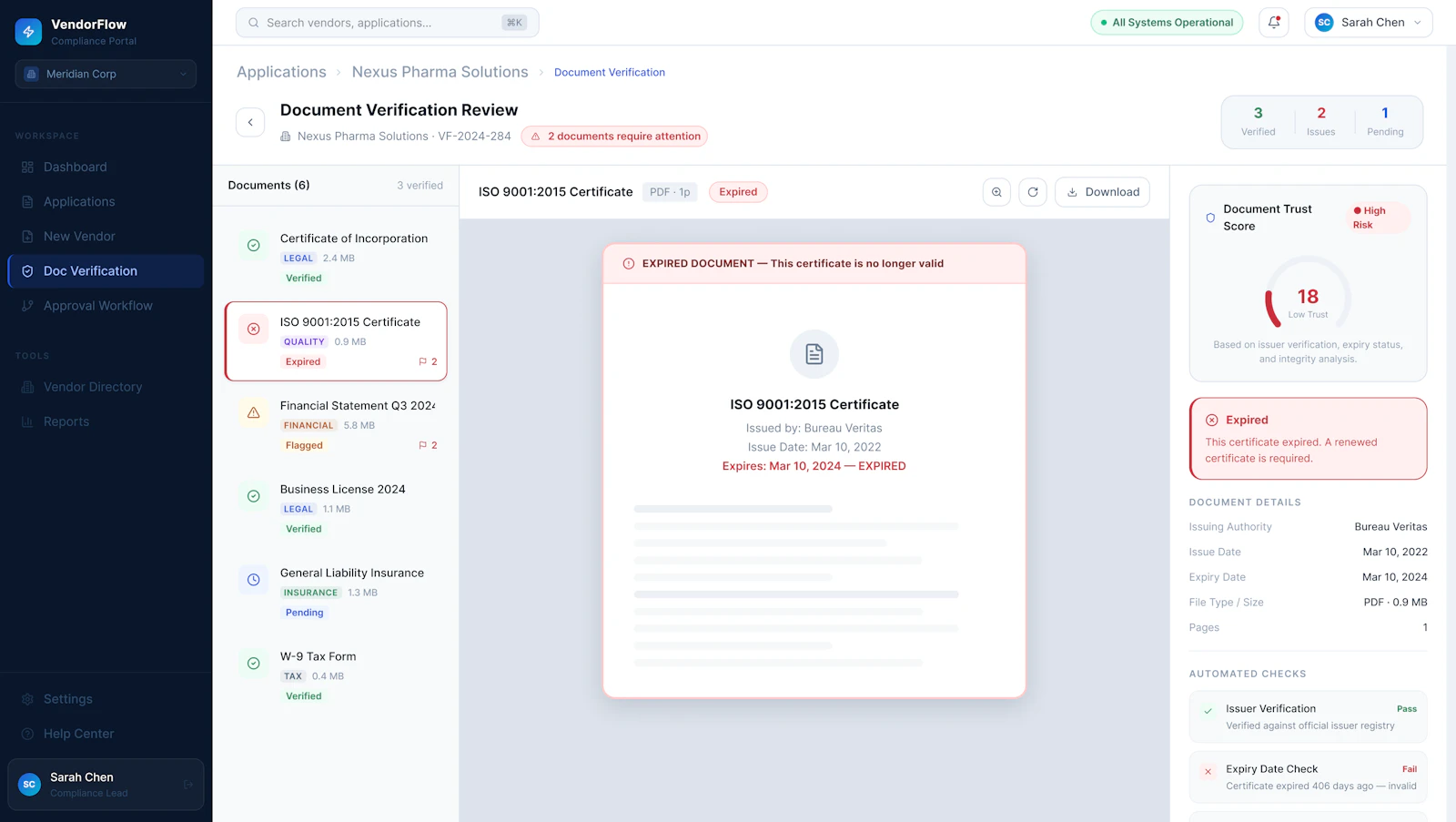Go to Applications in the sidebar
The height and width of the screenshot is (822, 1456).
[106, 201]
